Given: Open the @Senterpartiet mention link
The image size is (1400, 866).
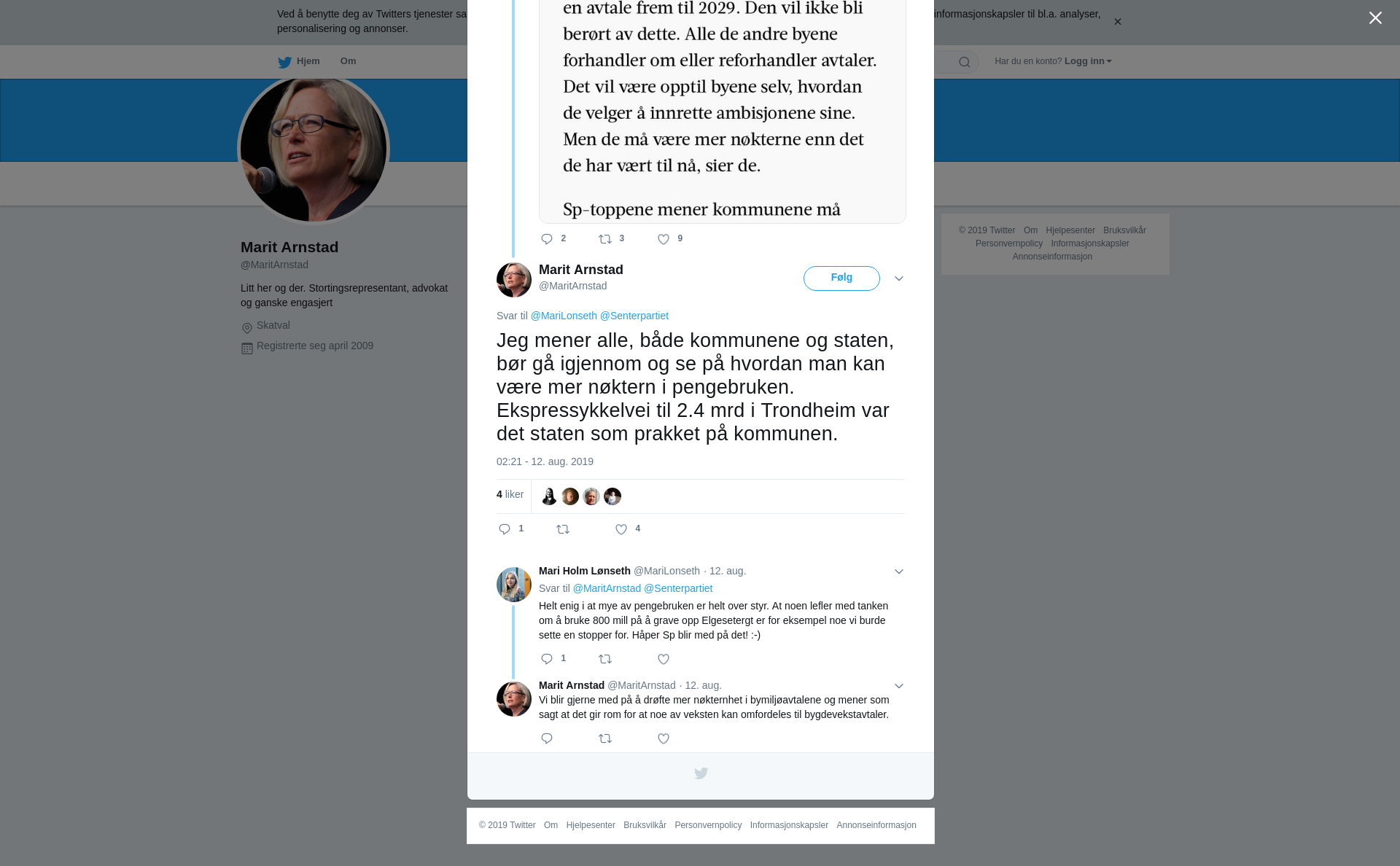Looking at the screenshot, I should (634, 316).
